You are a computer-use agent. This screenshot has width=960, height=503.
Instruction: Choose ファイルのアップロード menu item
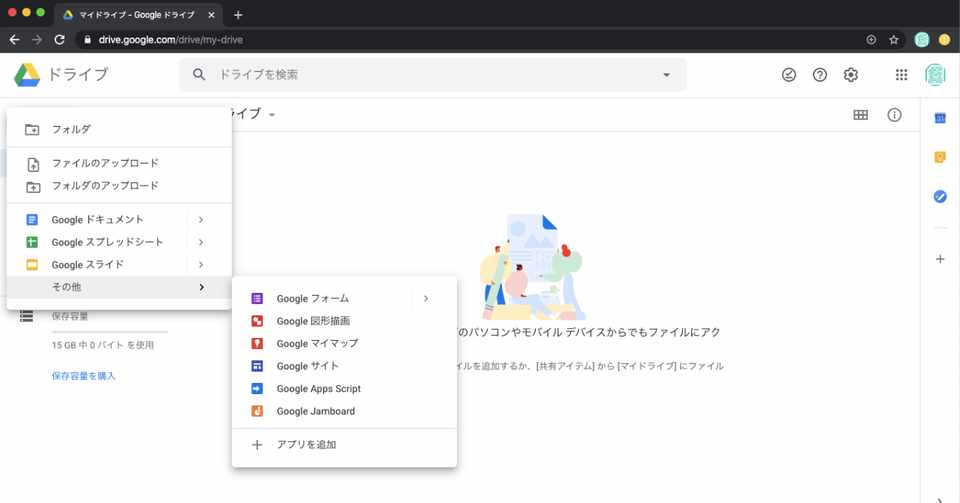coord(119,163)
